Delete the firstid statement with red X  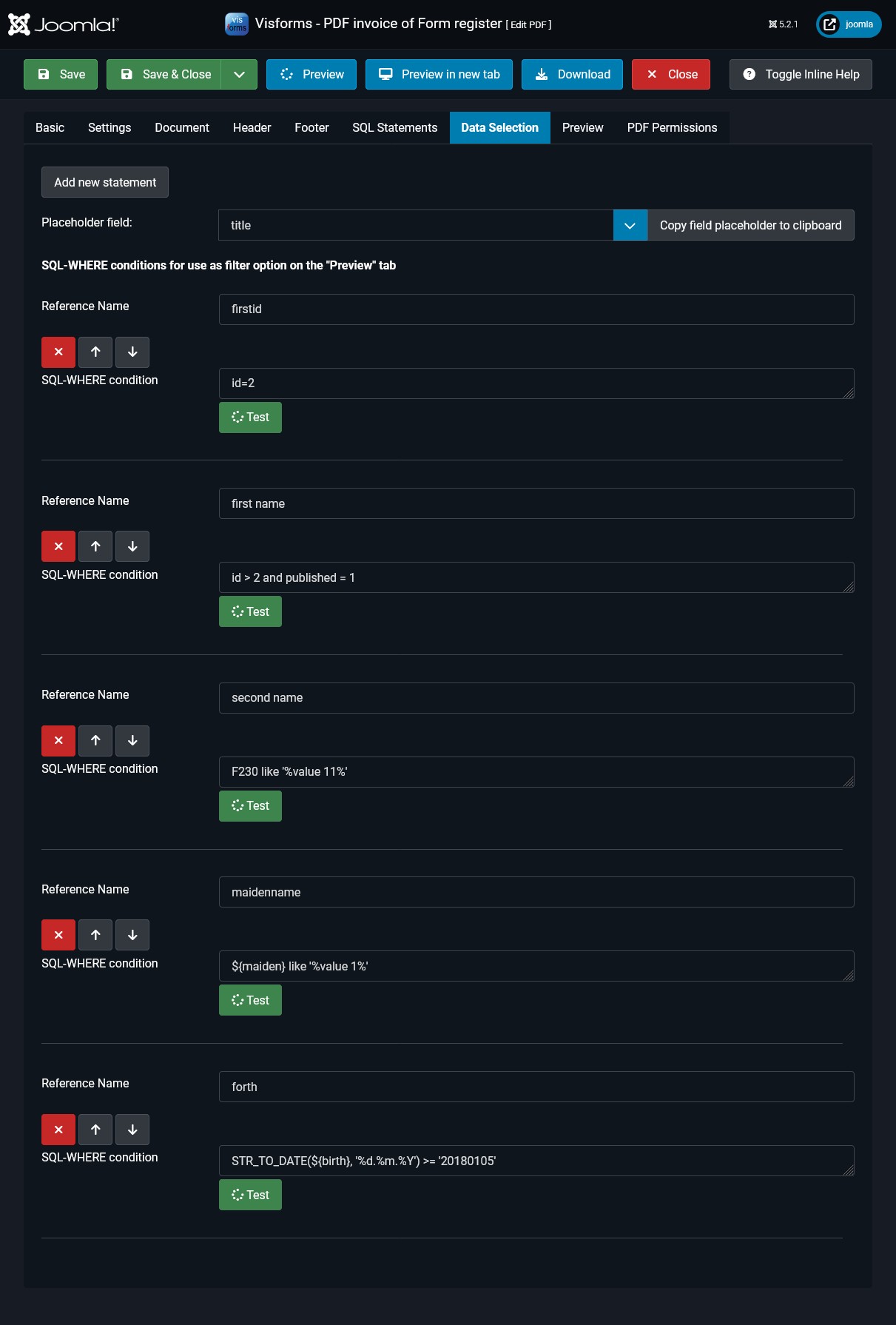click(58, 352)
